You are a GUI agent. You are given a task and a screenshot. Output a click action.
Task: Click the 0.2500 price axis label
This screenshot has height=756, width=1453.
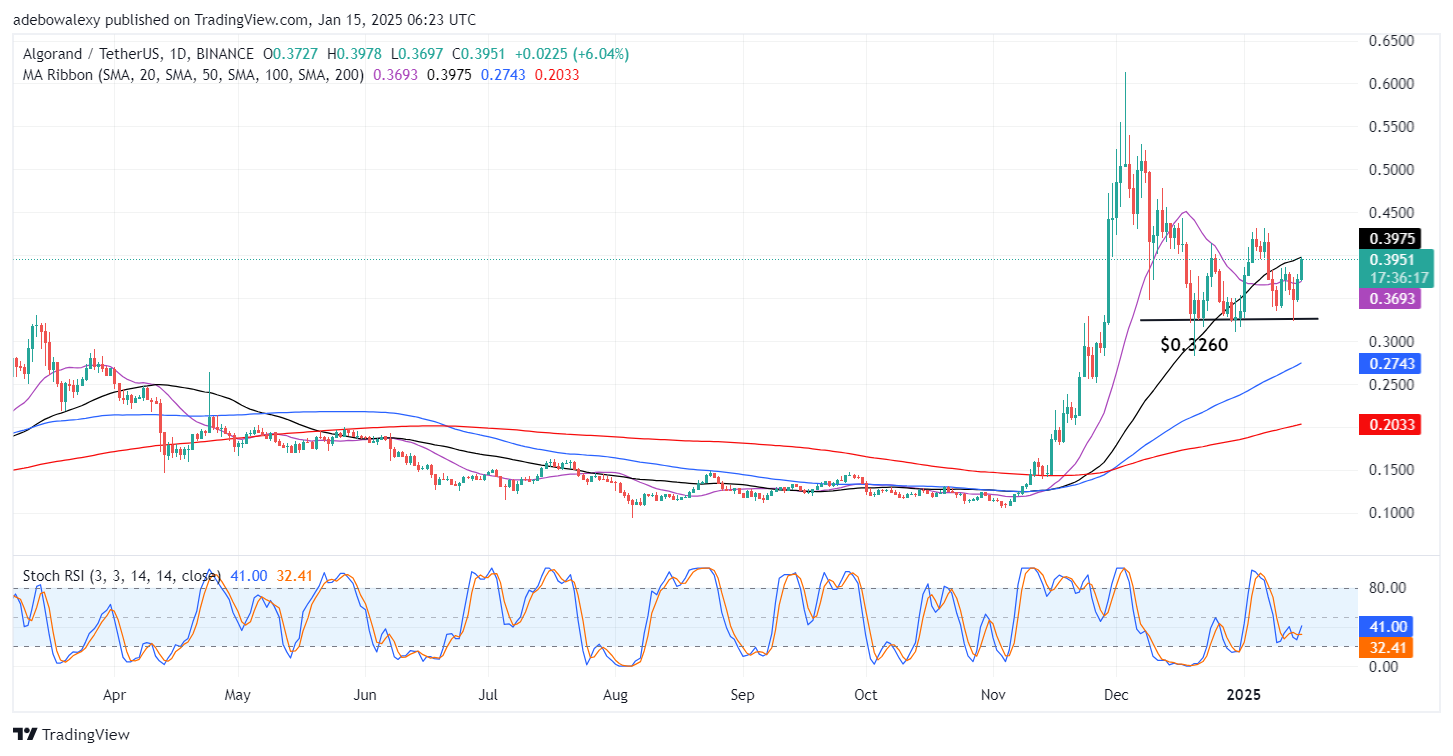(1391, 385)
